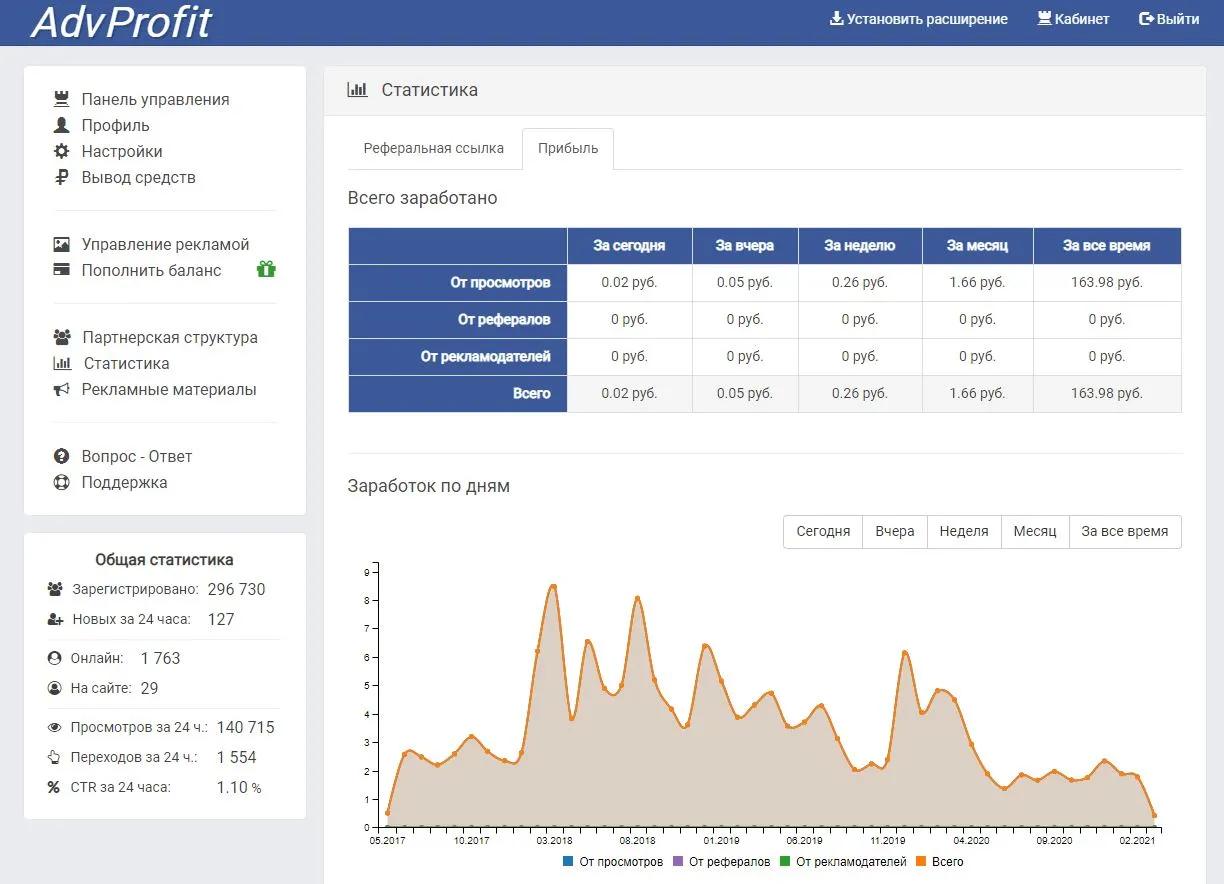Toggle the Всего orange legend series
This screenshot has height=884, width=1224.
[940, 861]
